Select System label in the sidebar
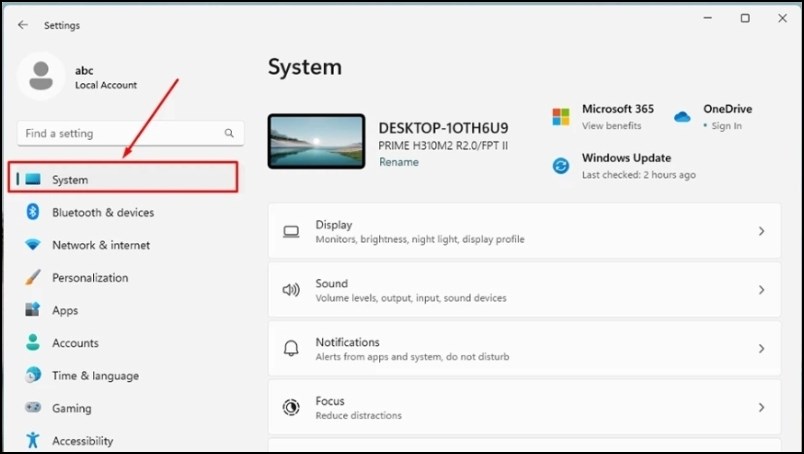The width and height of the screenshot is (804, 454). click(70, 180)
